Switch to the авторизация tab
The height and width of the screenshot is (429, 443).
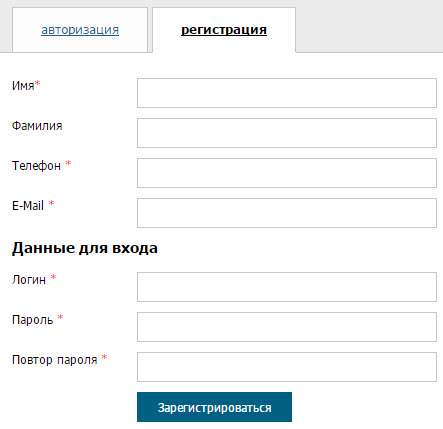[80, 30]
